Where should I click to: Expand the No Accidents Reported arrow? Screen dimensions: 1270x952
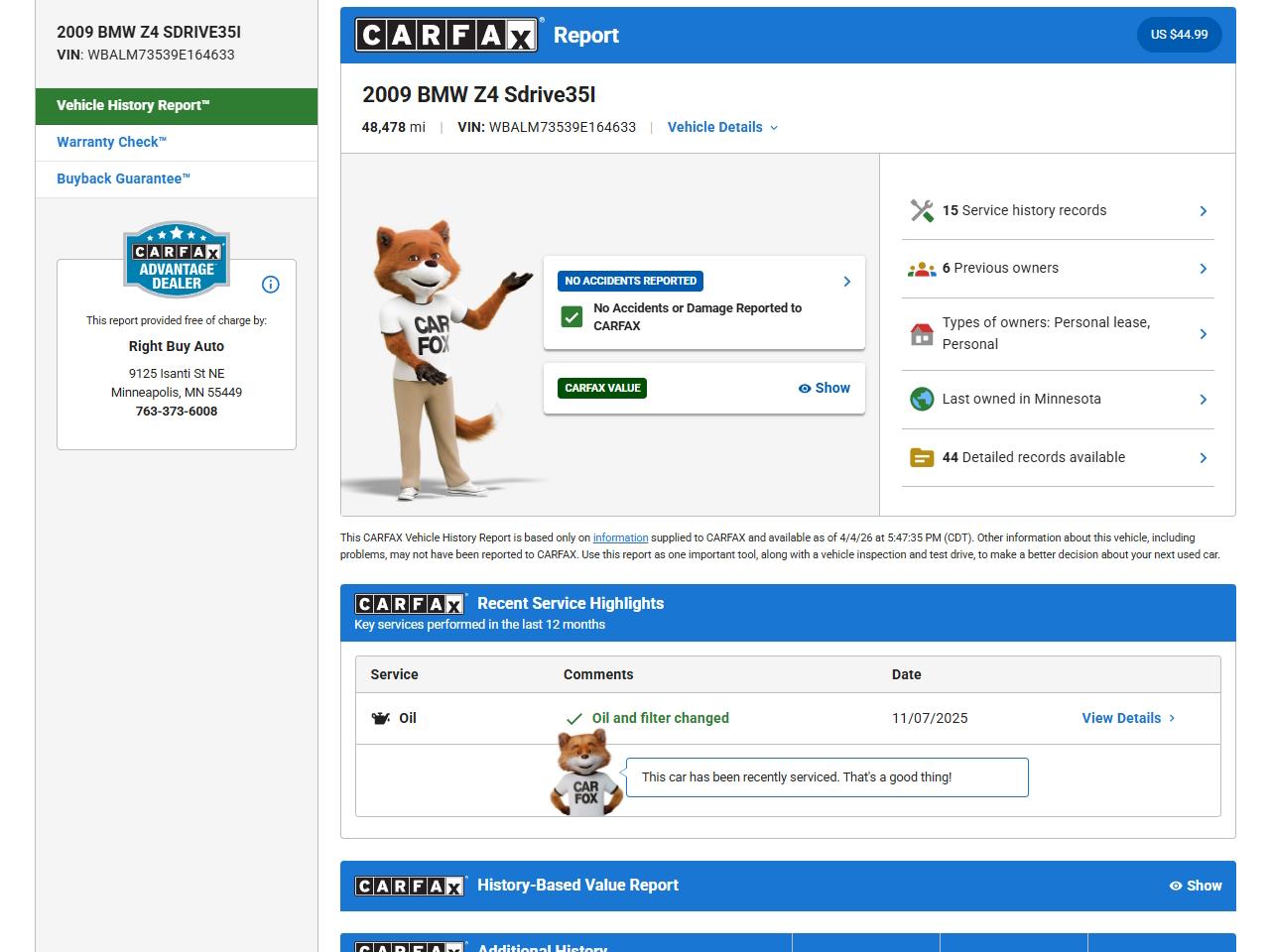(x=846, y=282)
